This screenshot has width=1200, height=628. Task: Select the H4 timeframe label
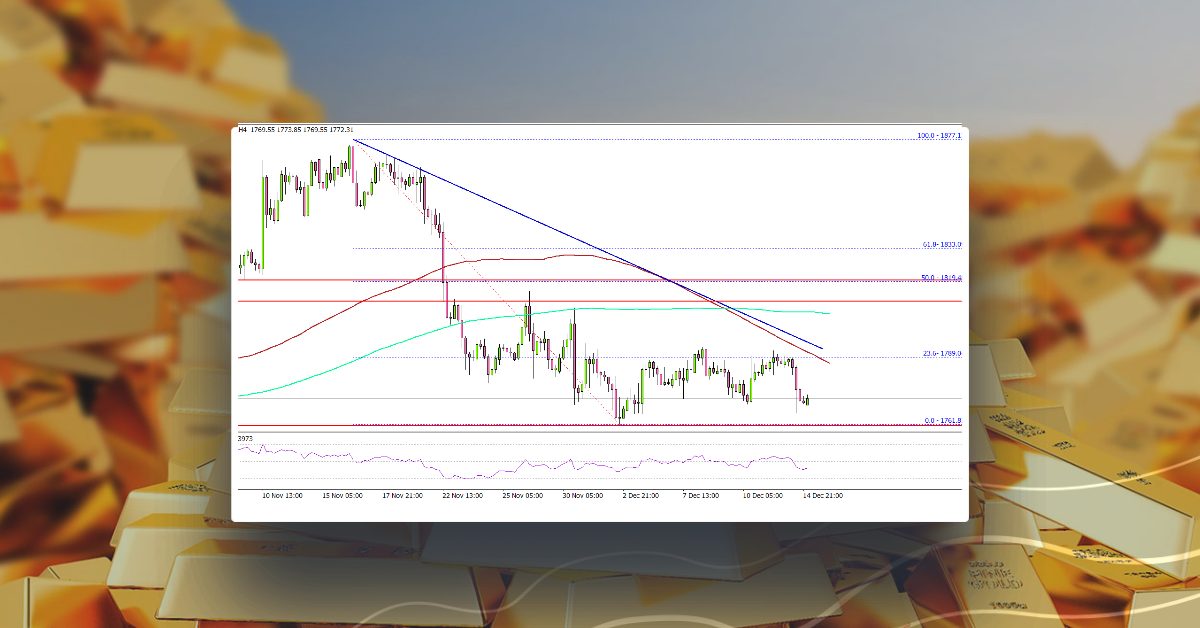click(x=241, y=129)
